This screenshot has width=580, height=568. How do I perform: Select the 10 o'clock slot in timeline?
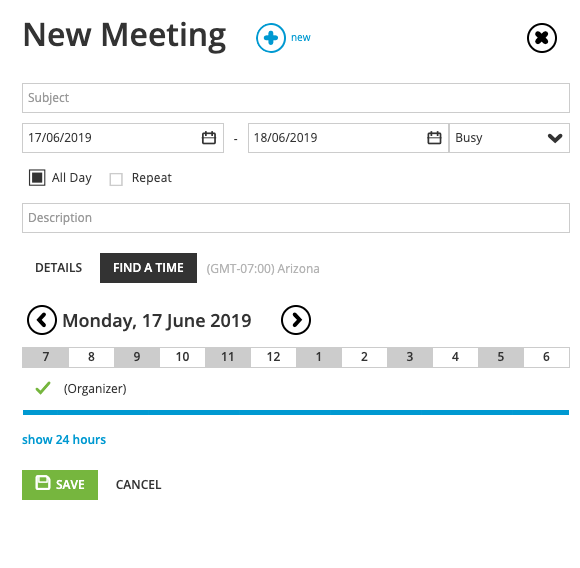pos(182,357)
